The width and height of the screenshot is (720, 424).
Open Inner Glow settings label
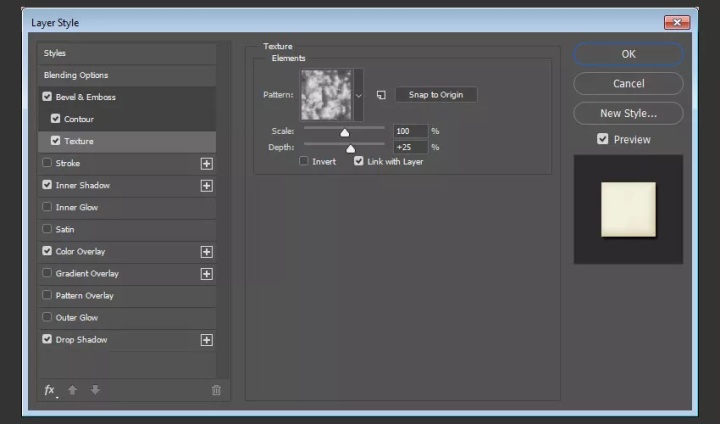coord(77,207)
